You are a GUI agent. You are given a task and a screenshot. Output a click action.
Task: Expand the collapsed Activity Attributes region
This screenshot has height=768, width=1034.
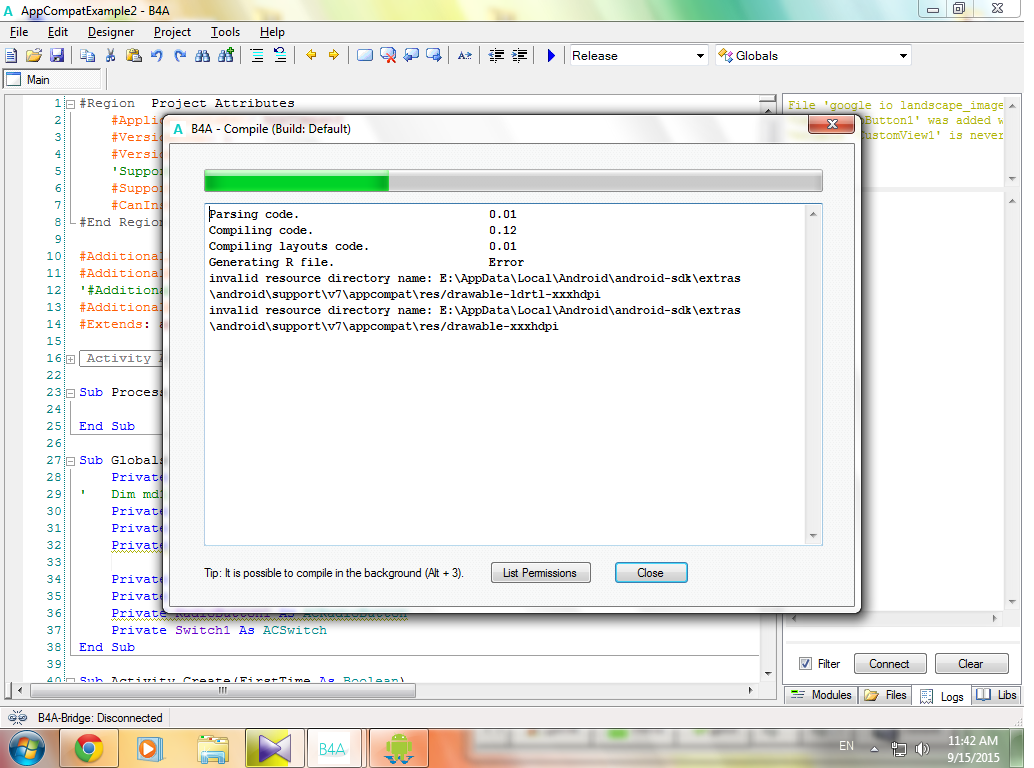tap(70, 359)
